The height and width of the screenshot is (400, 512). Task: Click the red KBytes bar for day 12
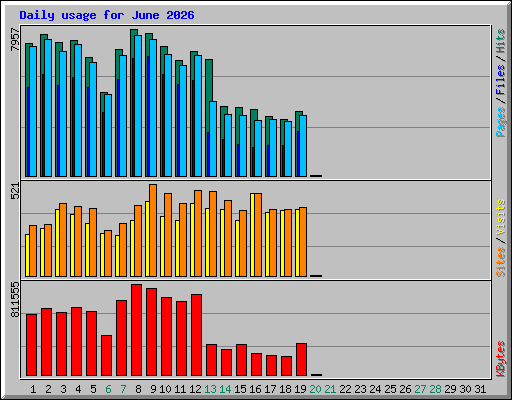click(x=197, y=335)
